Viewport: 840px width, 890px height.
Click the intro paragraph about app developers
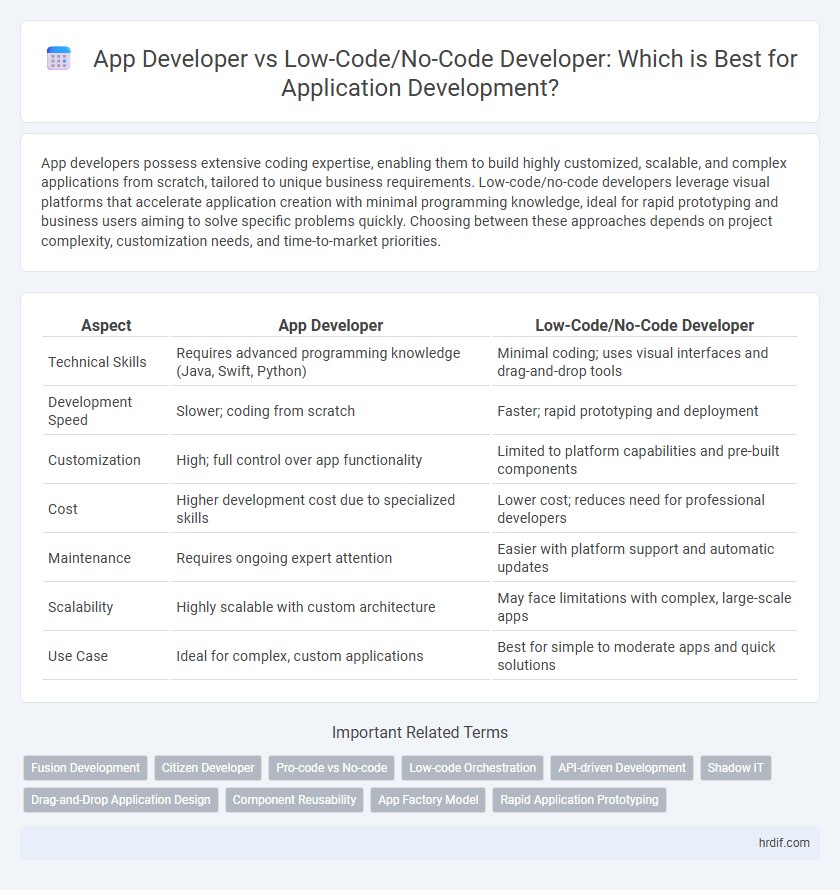tap(414, 202)
